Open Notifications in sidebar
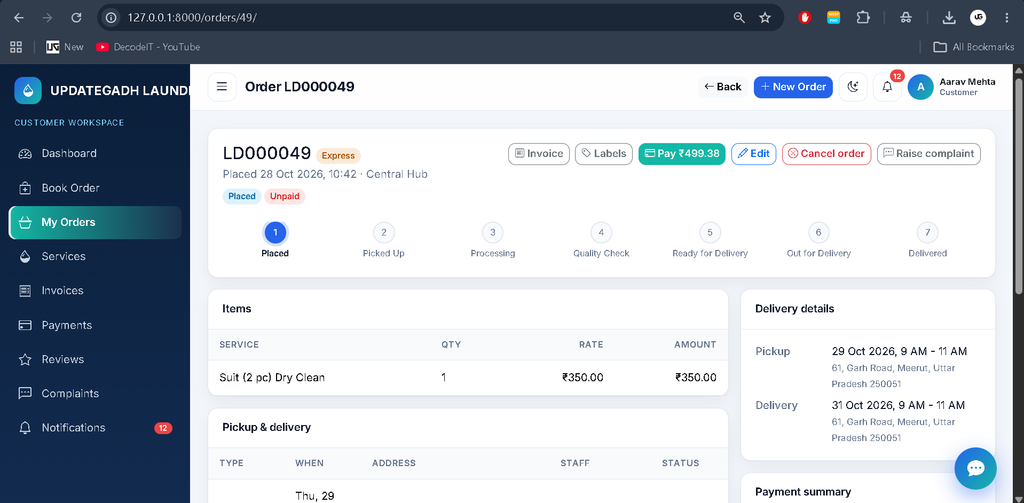 (95, 428)
